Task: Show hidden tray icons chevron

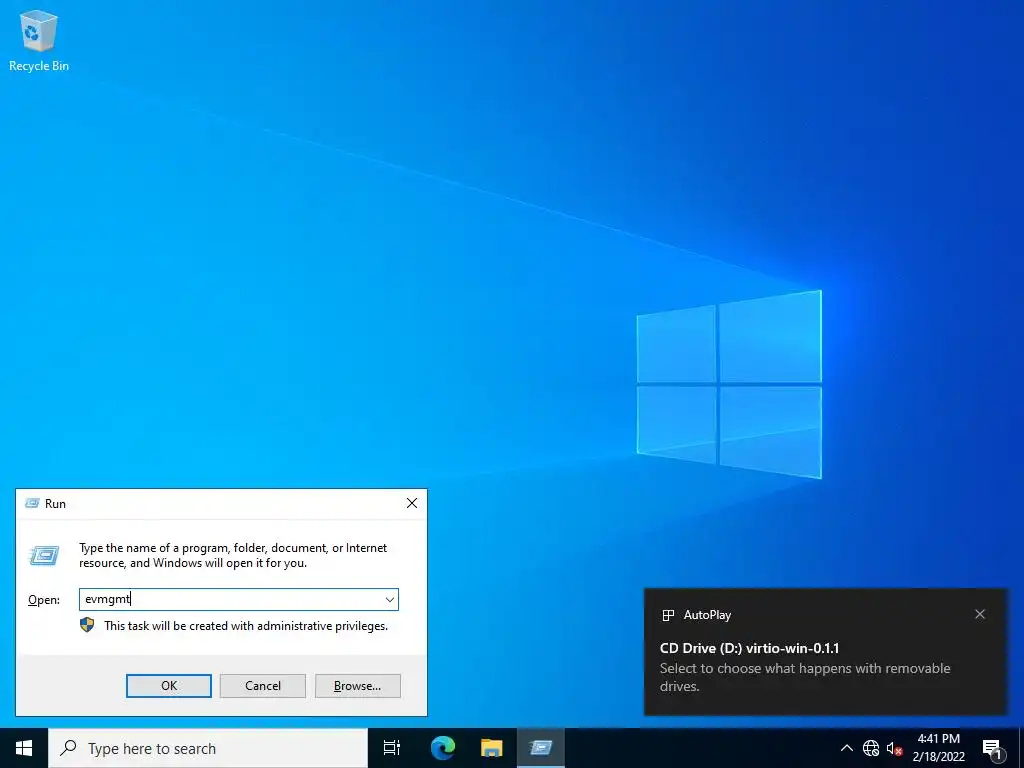Action: pos(846,748)
